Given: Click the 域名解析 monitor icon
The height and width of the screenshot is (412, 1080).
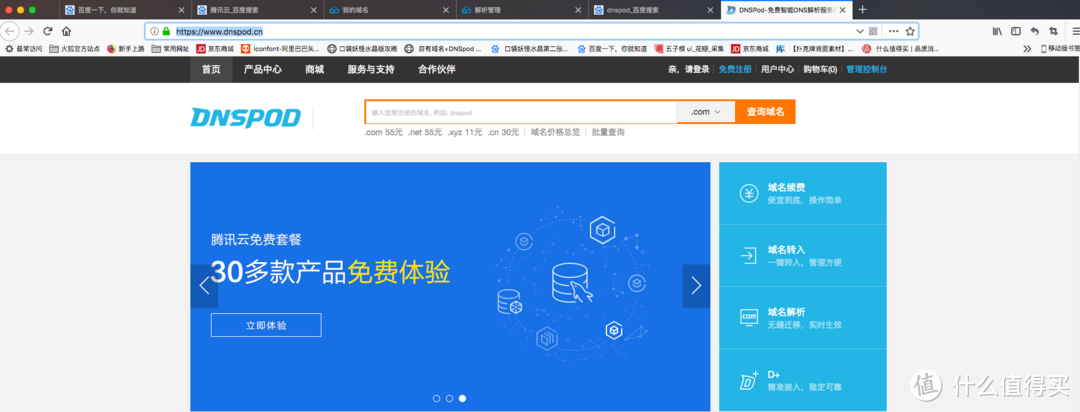Looking at the screenshot, I should point(749,317).
